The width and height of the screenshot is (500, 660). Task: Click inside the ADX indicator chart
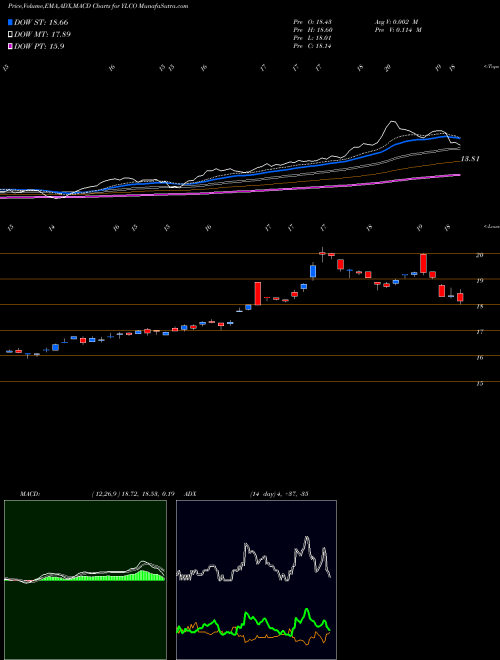[x=256, y=580]
